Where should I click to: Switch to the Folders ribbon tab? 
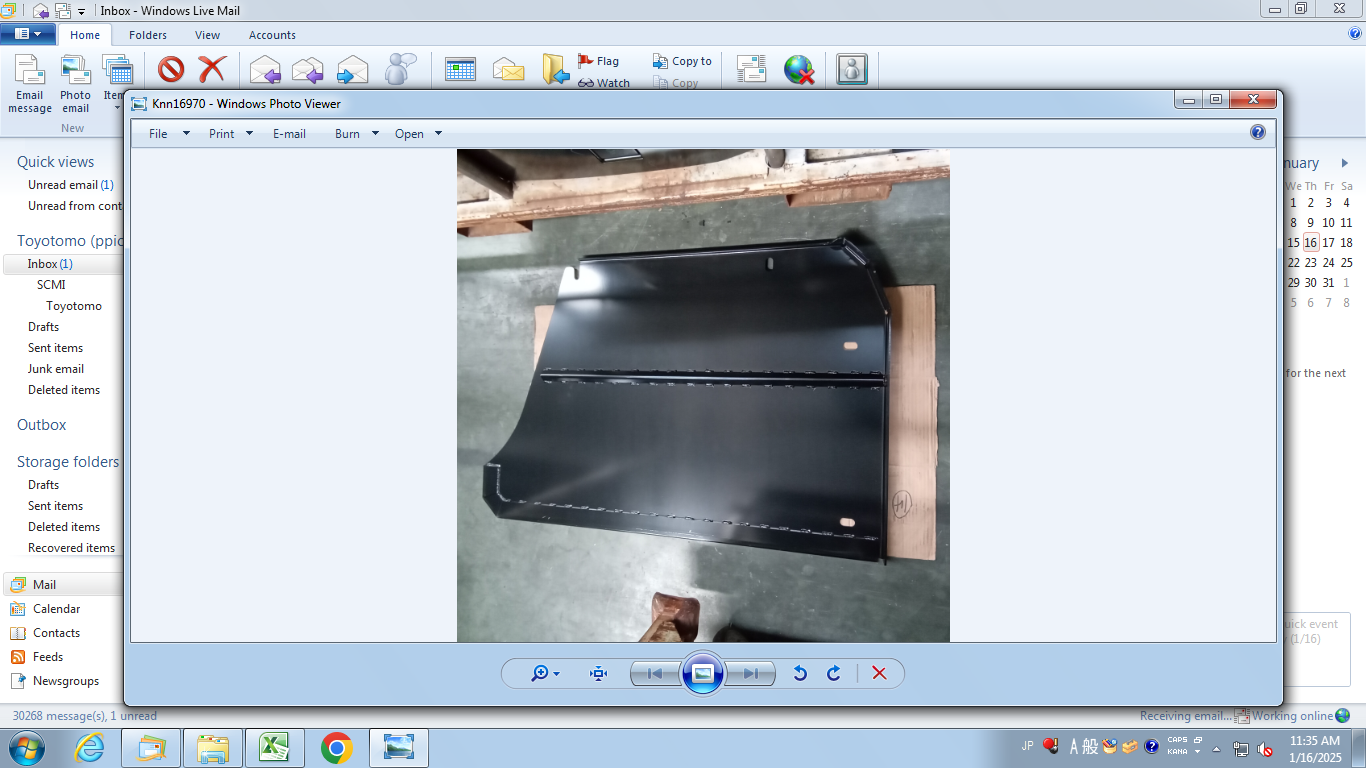[148, 35]
